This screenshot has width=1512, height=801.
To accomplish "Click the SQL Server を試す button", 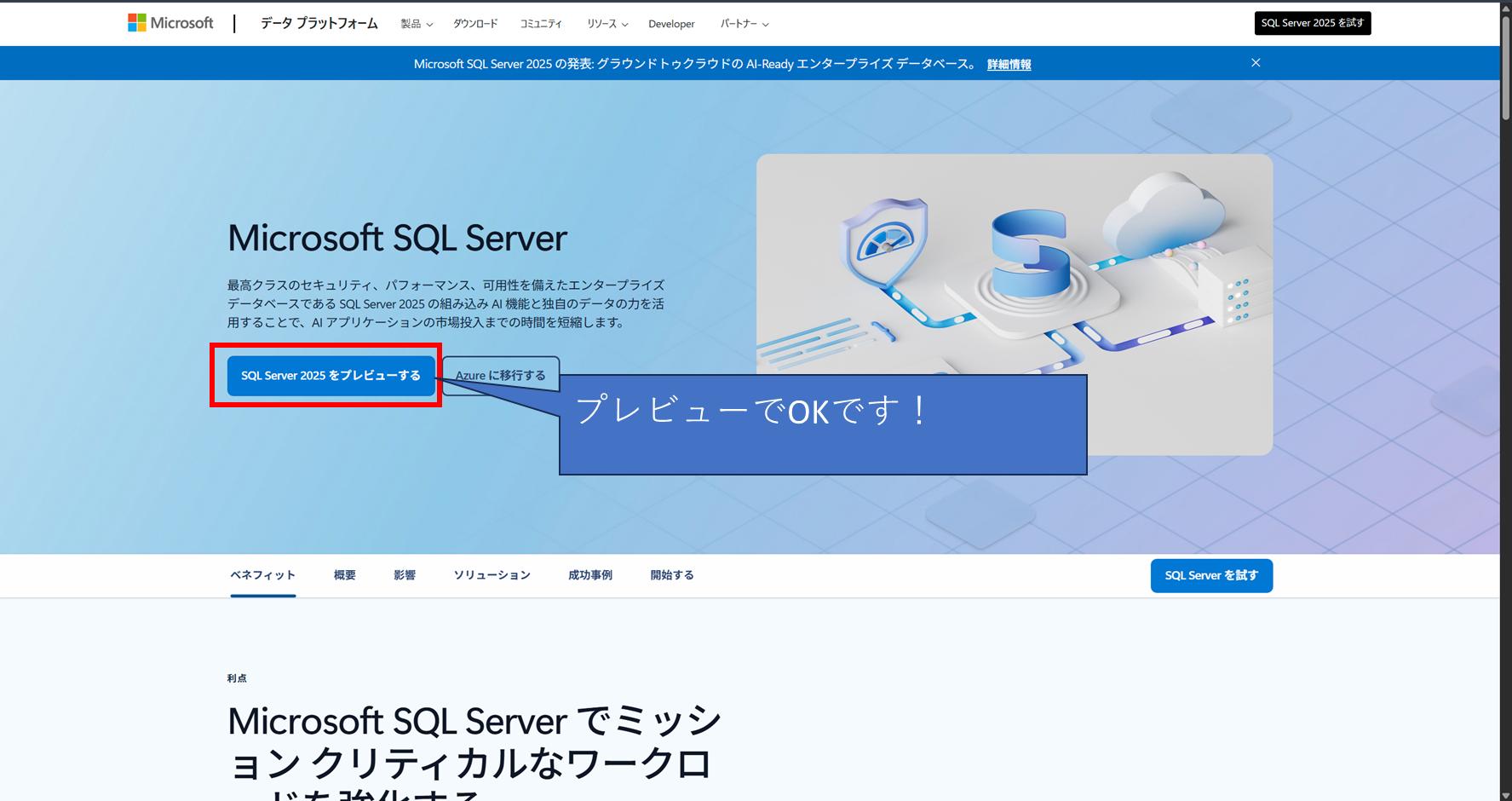I will pos(1211,575).
